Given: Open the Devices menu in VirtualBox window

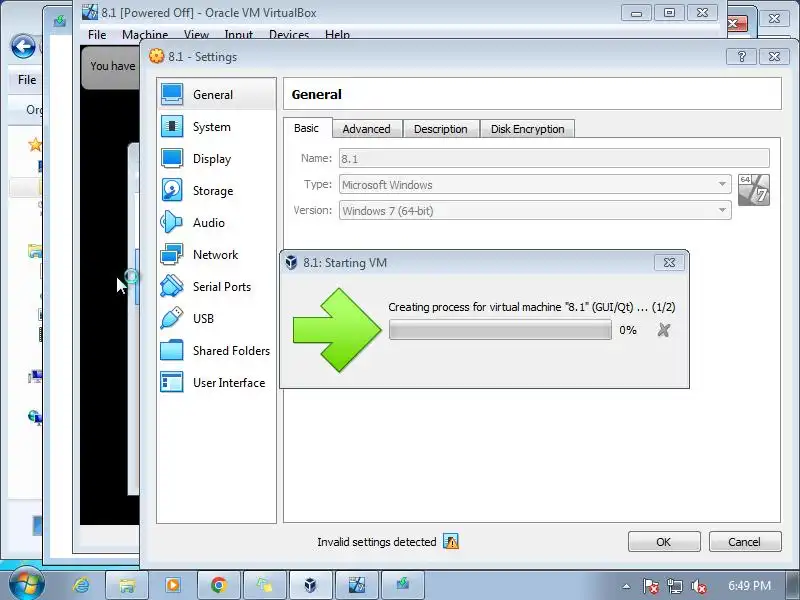Looking at the screenshot, I should coord(289,35).
